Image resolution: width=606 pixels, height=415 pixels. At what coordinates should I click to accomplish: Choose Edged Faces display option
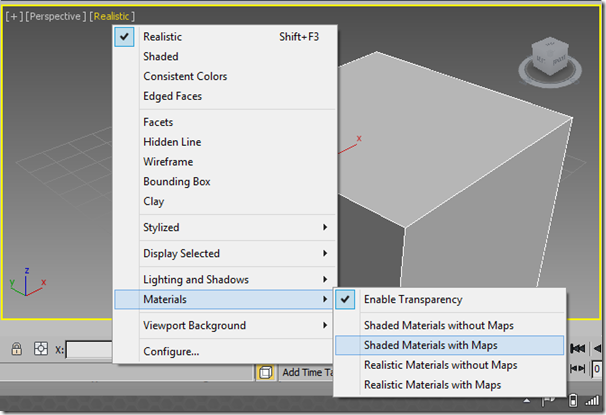[x=172, y=96]
